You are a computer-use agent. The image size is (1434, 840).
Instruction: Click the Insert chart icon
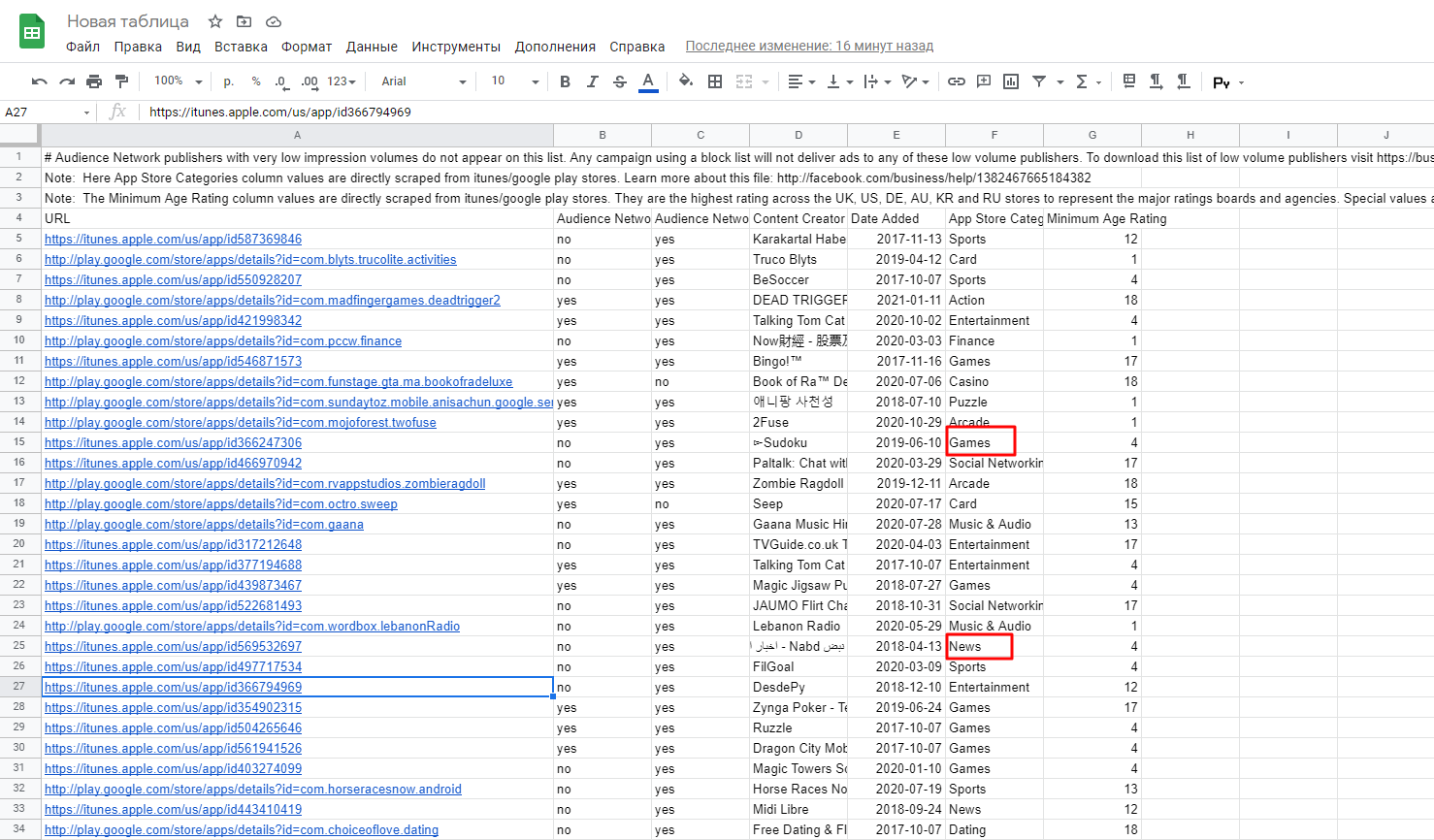[x=1010, y=81]
